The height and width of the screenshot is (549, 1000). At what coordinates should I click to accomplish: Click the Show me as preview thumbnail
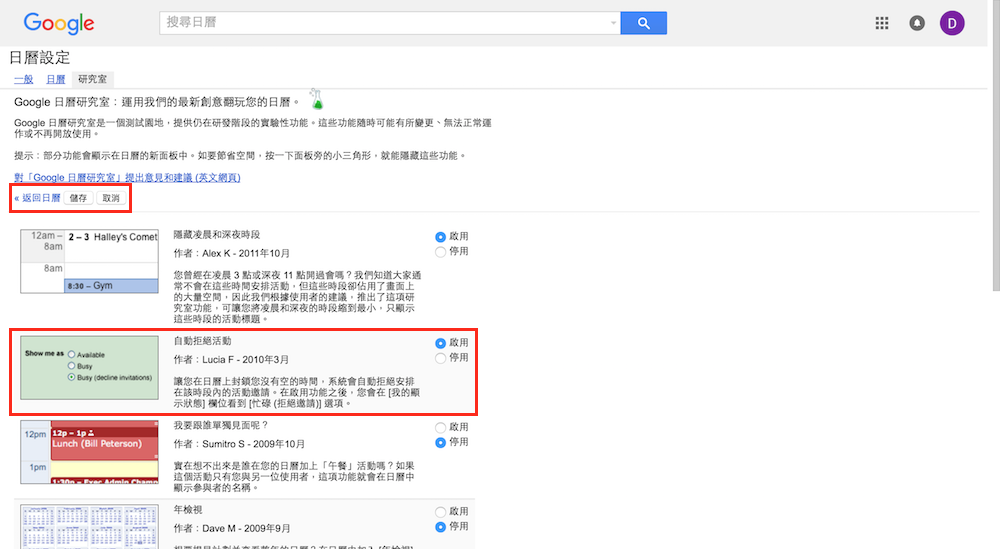[89, 368]
